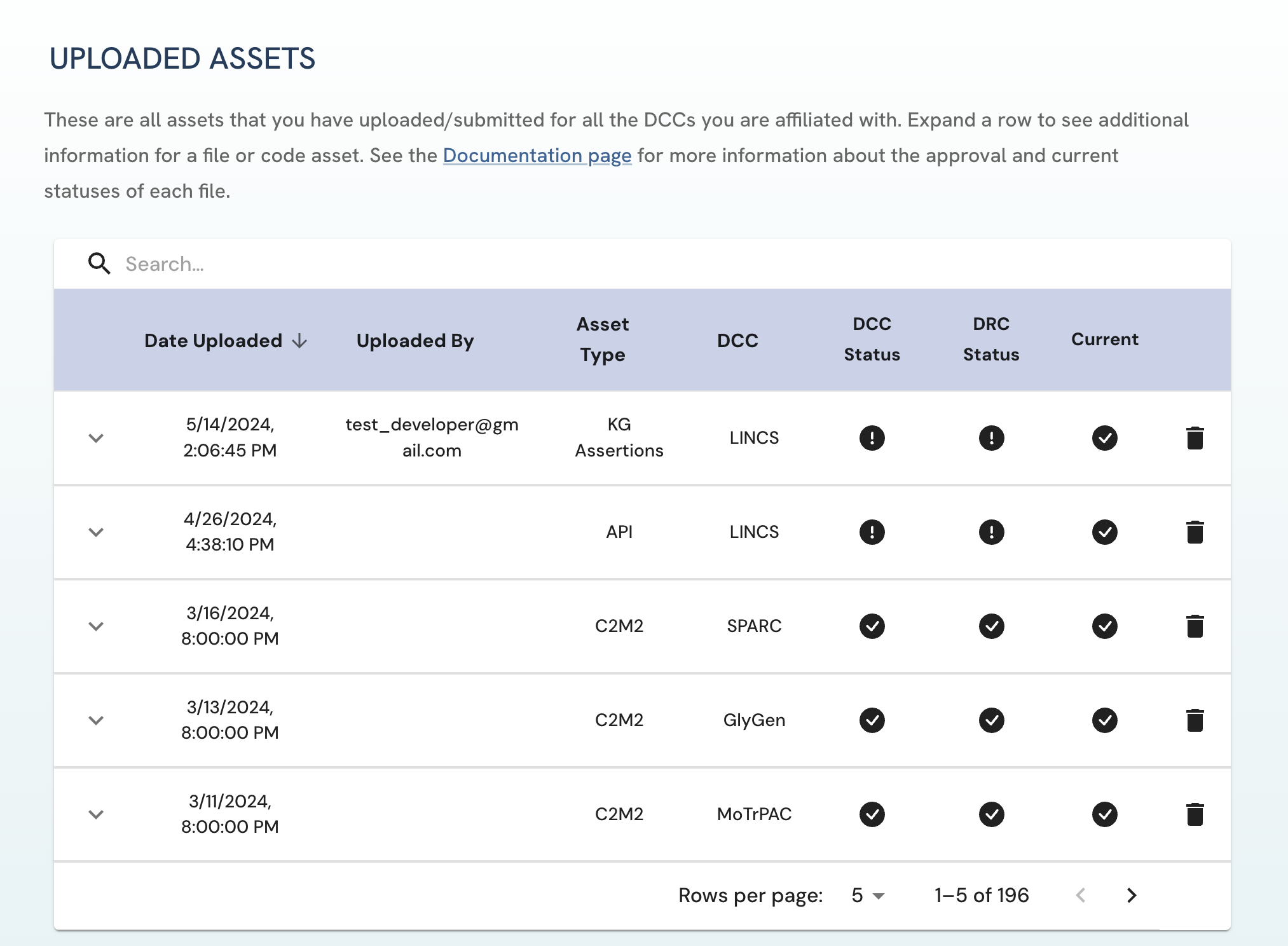Click DCC Status warning icon for KG Assertions
This screenshot has width=1288, height=946.
click(872, 438)
